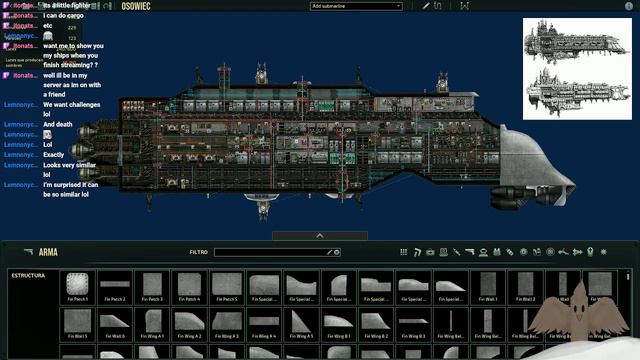Click the pencil edit icon in top bar
This screenshot has height=360, width=640.
pos(426,6)
